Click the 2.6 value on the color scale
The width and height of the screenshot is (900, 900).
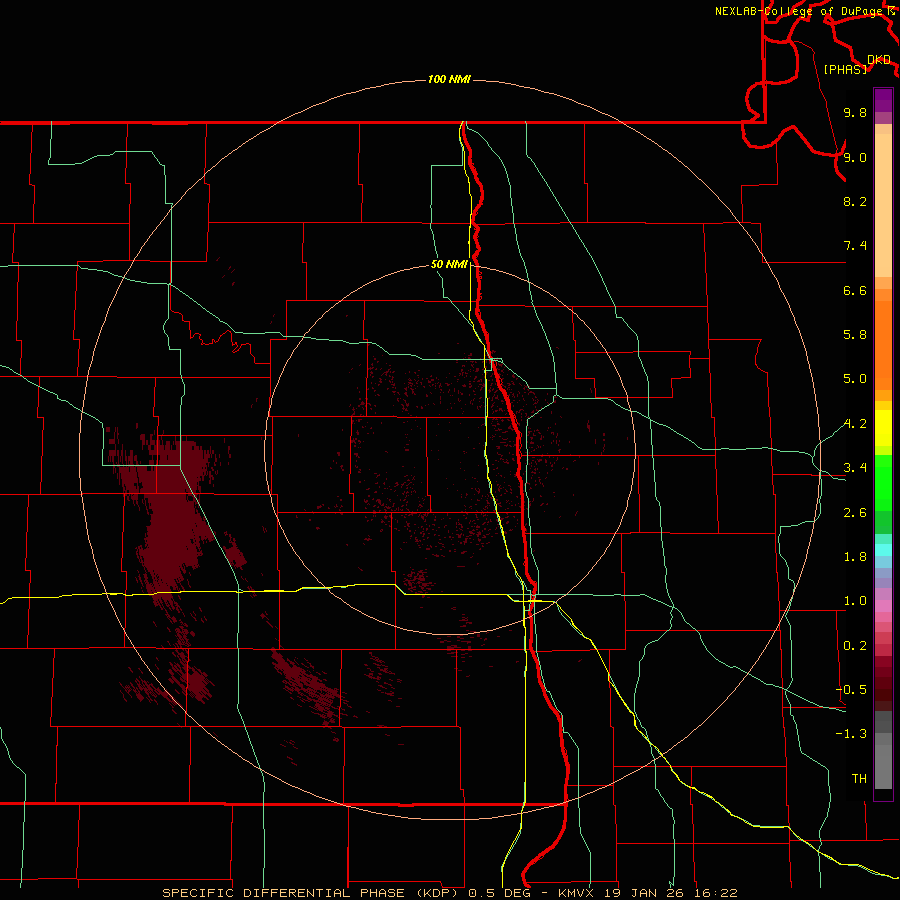tap(855, 513)
